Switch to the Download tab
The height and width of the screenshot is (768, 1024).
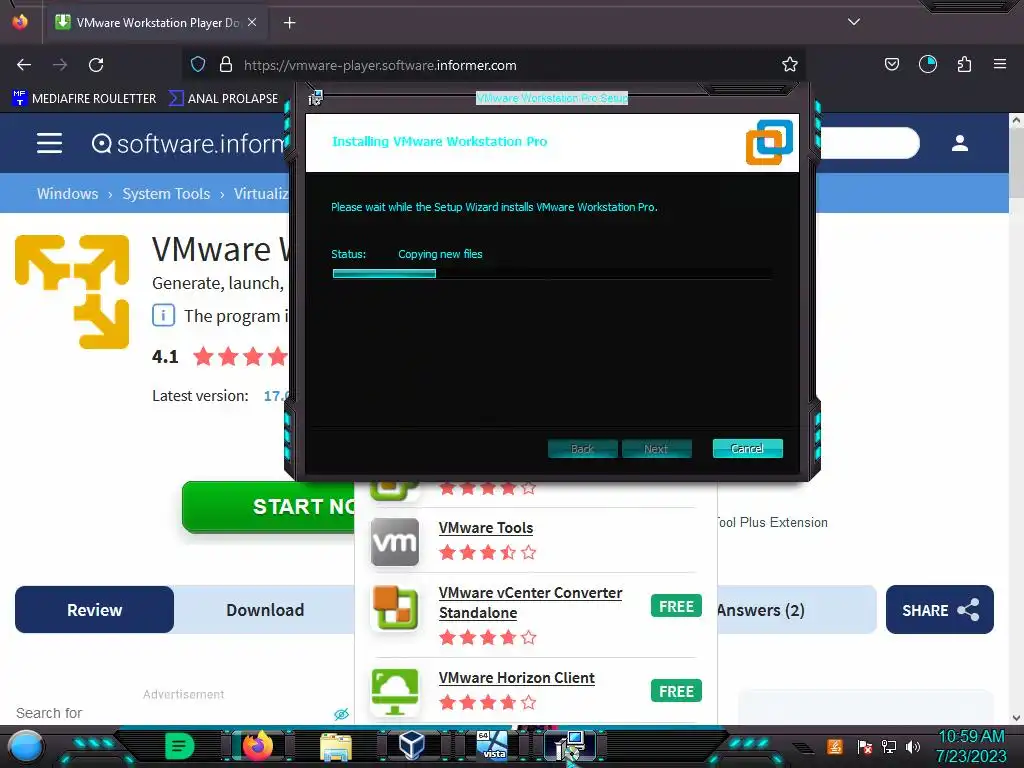[264, 610]
